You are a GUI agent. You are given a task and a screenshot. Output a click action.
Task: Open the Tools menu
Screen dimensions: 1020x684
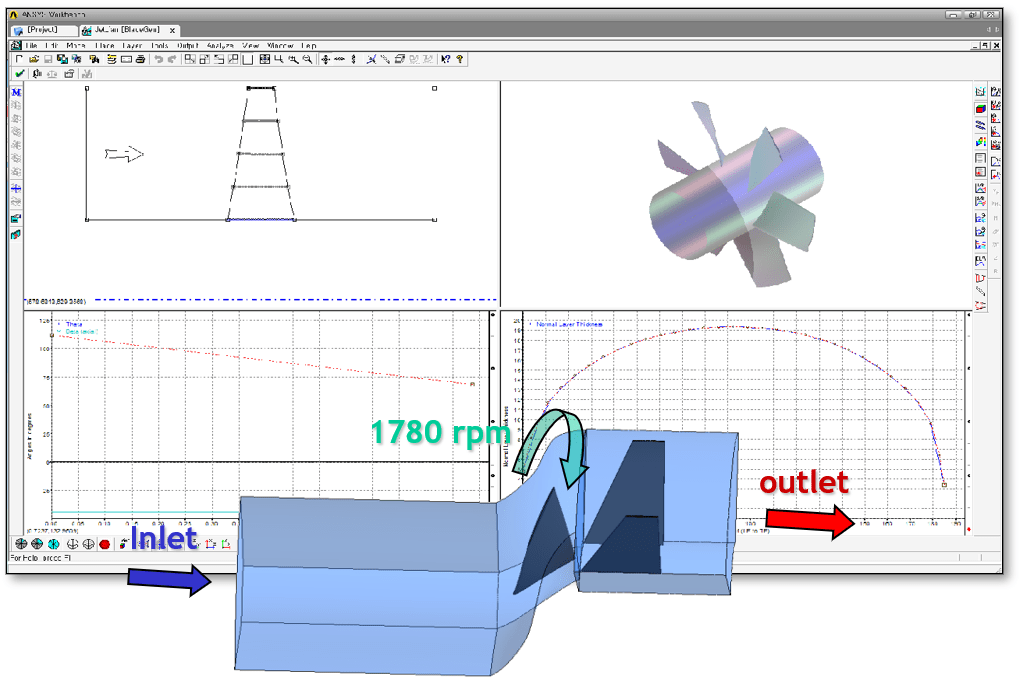[x=159, y=46]
